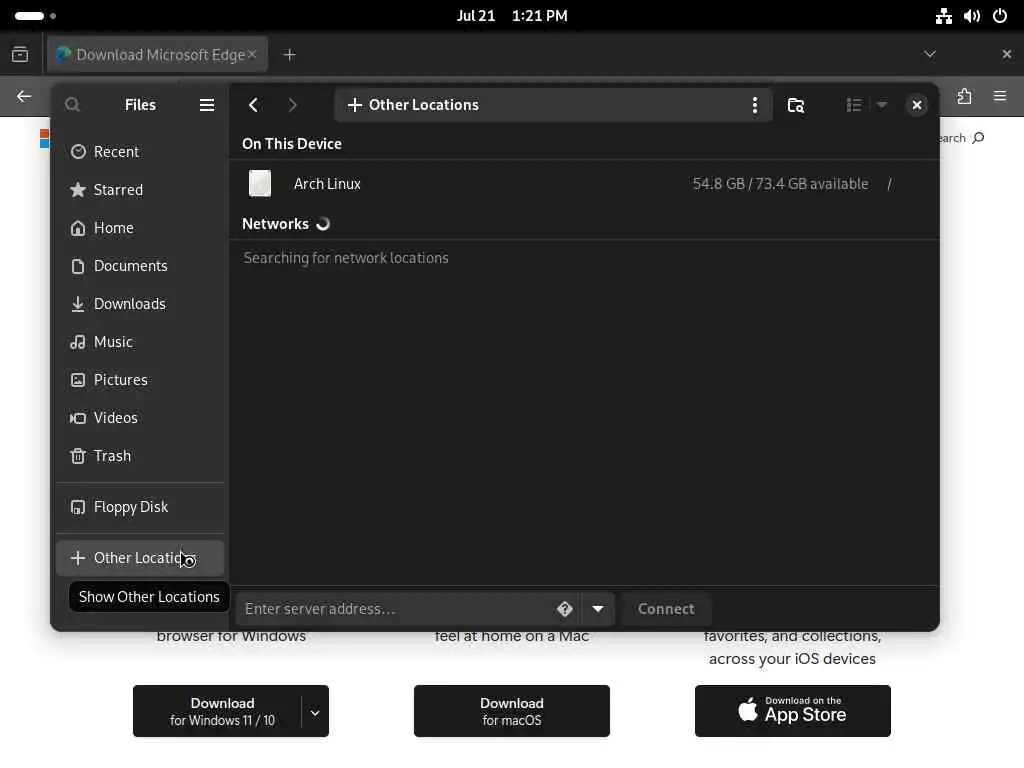Screen dimensions: 1024x768
Task: Select Other Locations in sidebar
Action: tap(140, 558)
